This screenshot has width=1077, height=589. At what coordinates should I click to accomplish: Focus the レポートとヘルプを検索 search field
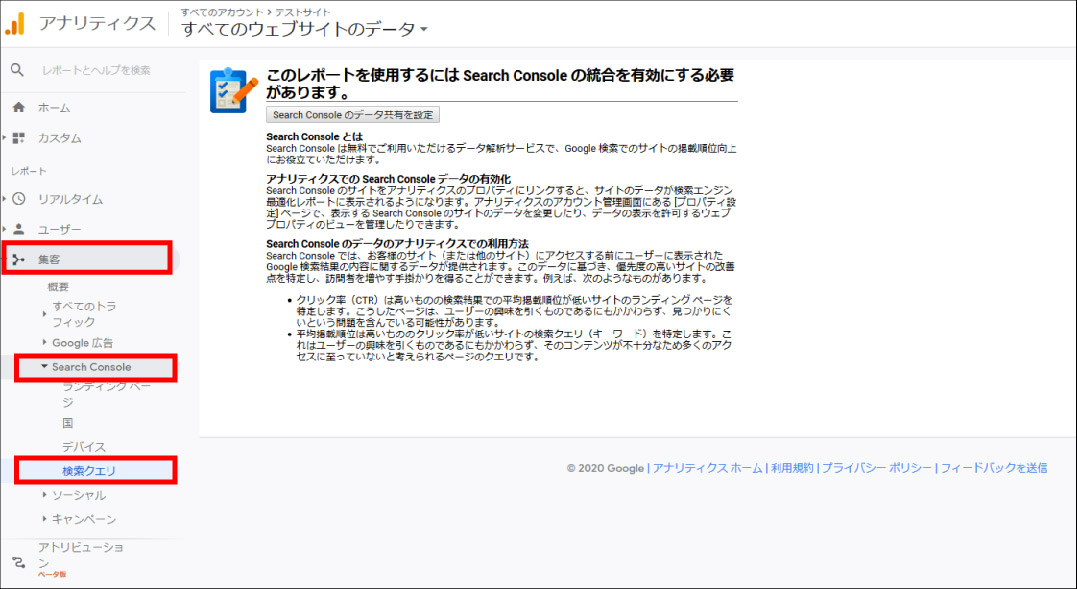(x=96, y=70)
